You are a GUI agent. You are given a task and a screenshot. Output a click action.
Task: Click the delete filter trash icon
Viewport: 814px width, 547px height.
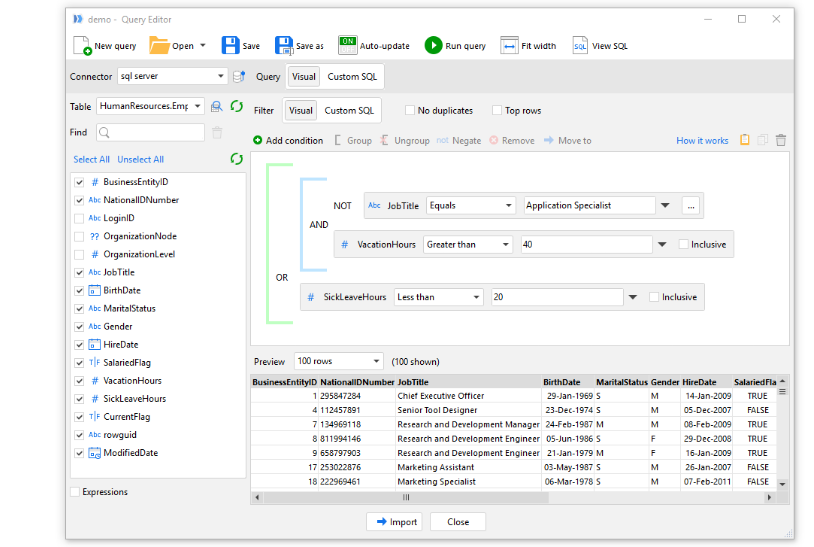pos(781,140)
